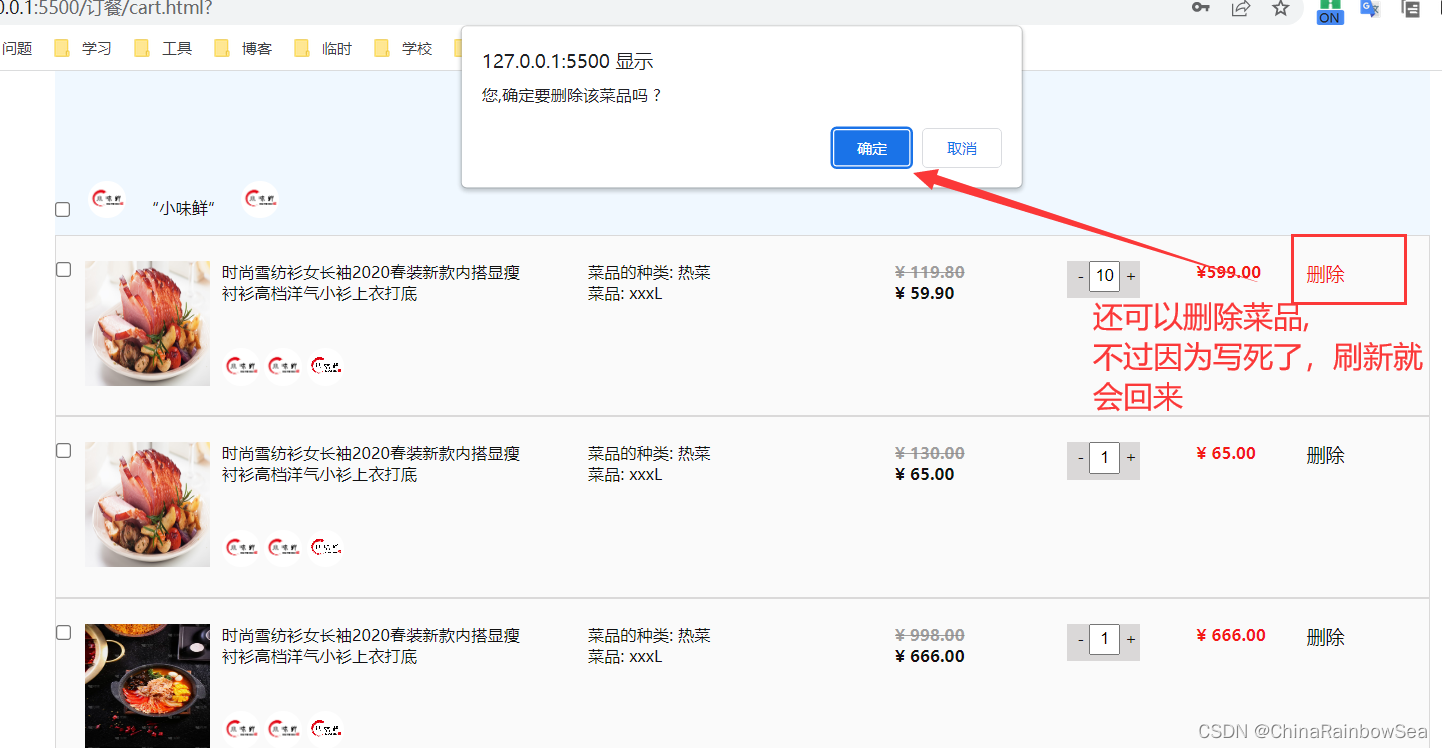Delete the dish with subtotal ¥ 666.00
1442x748 pixels.
tap(1325, 637)
